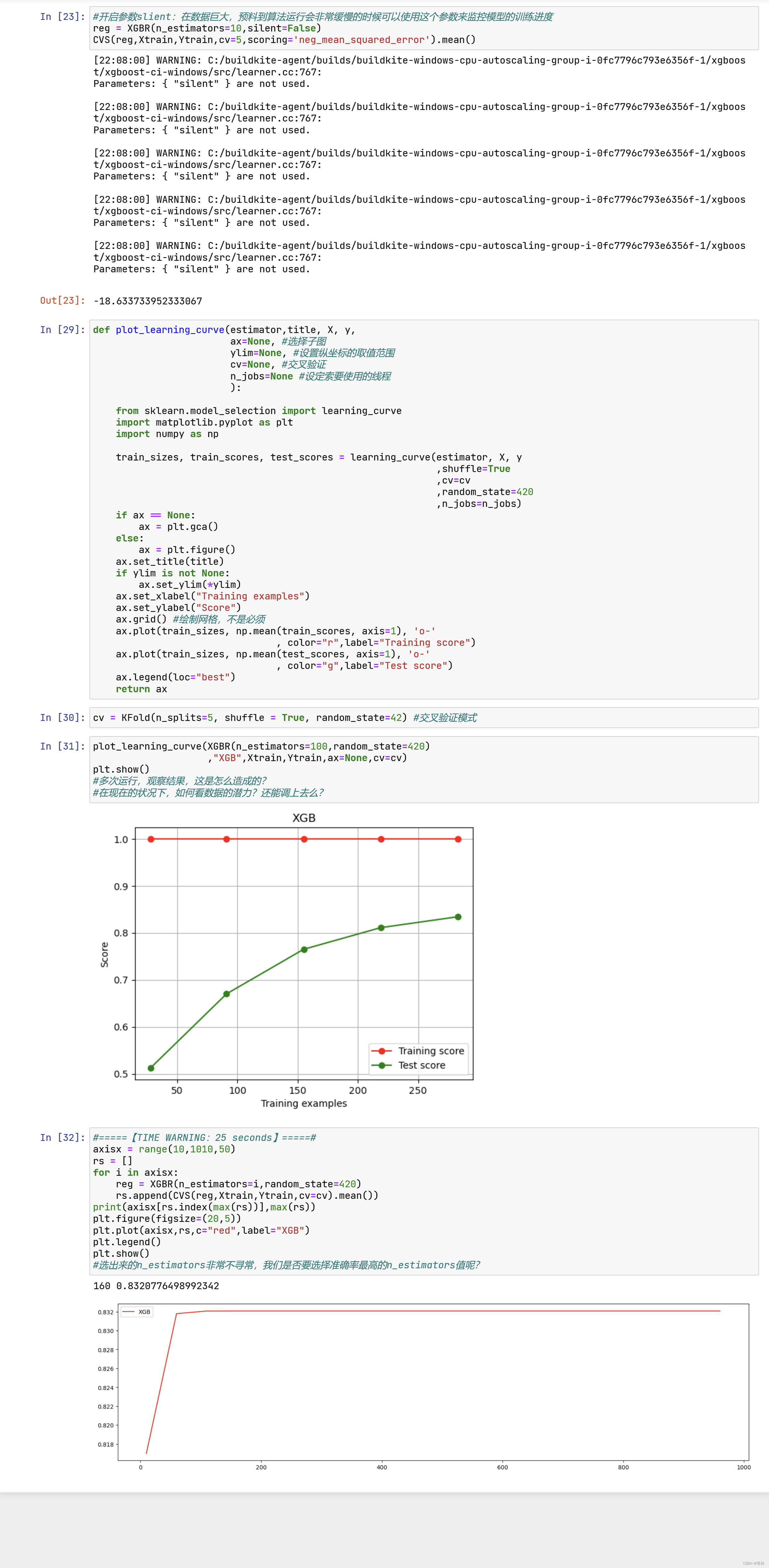
Task: Click the import matplotlib.pyplot as plt line
Action: tap(204, 422)
